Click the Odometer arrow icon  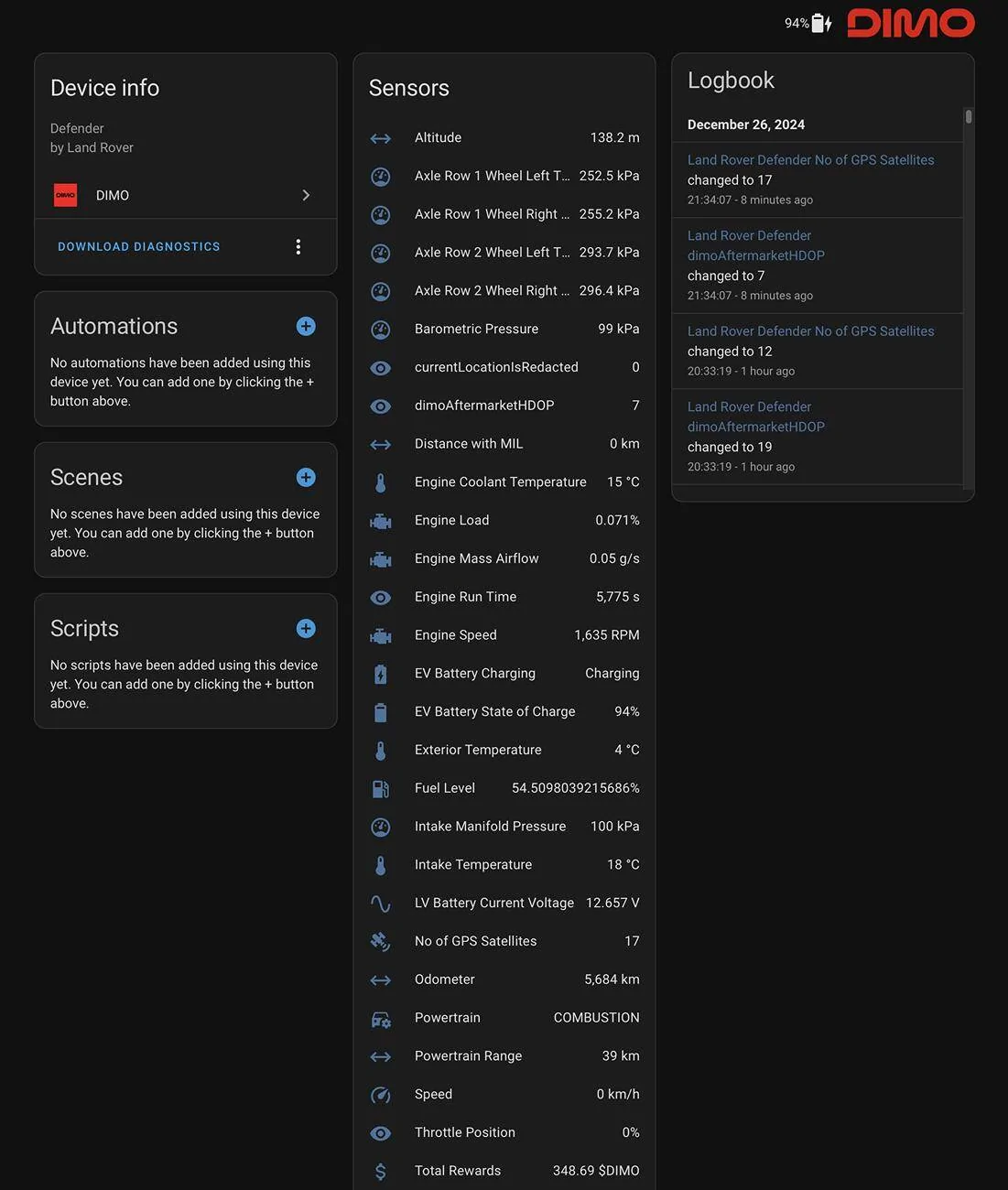(x=381, y=980)
